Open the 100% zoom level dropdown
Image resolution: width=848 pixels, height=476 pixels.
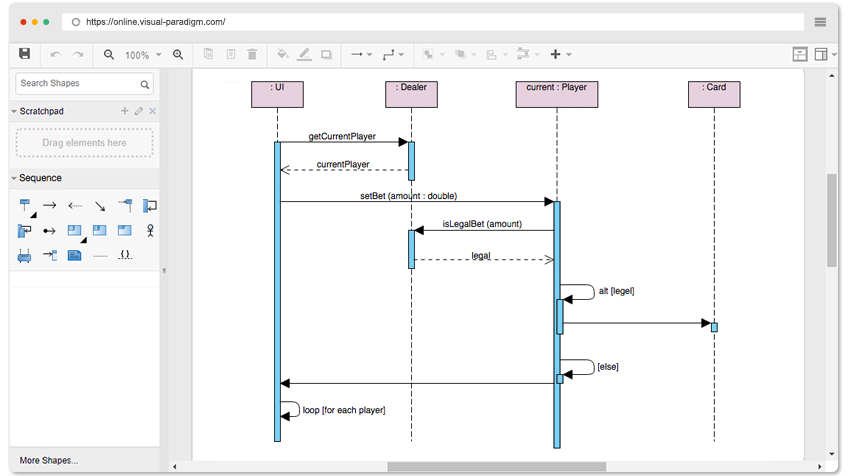click(143, 55)
